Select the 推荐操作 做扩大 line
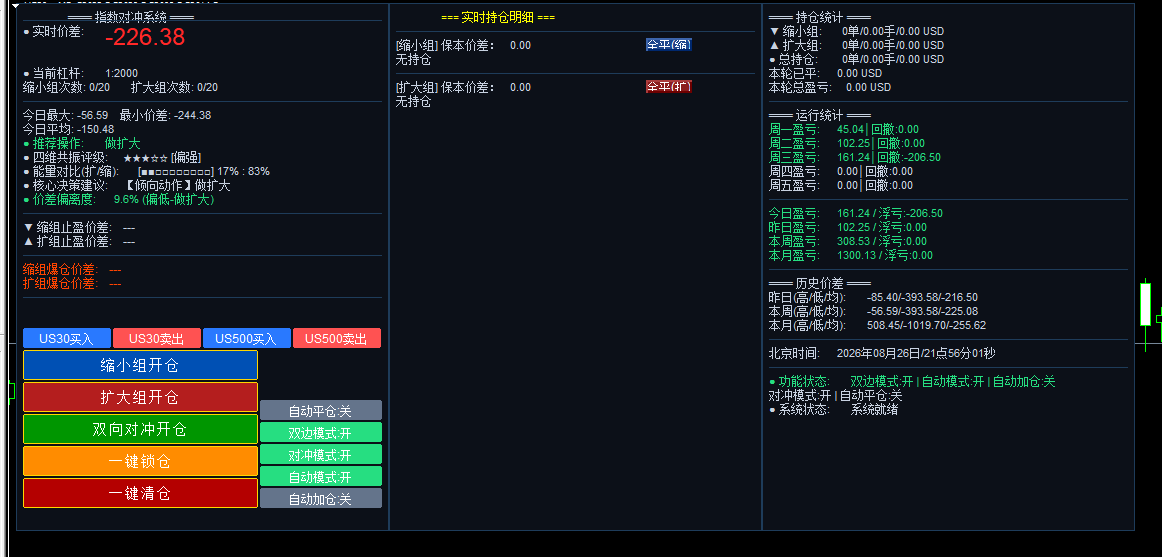 click(x=82, y=143)
